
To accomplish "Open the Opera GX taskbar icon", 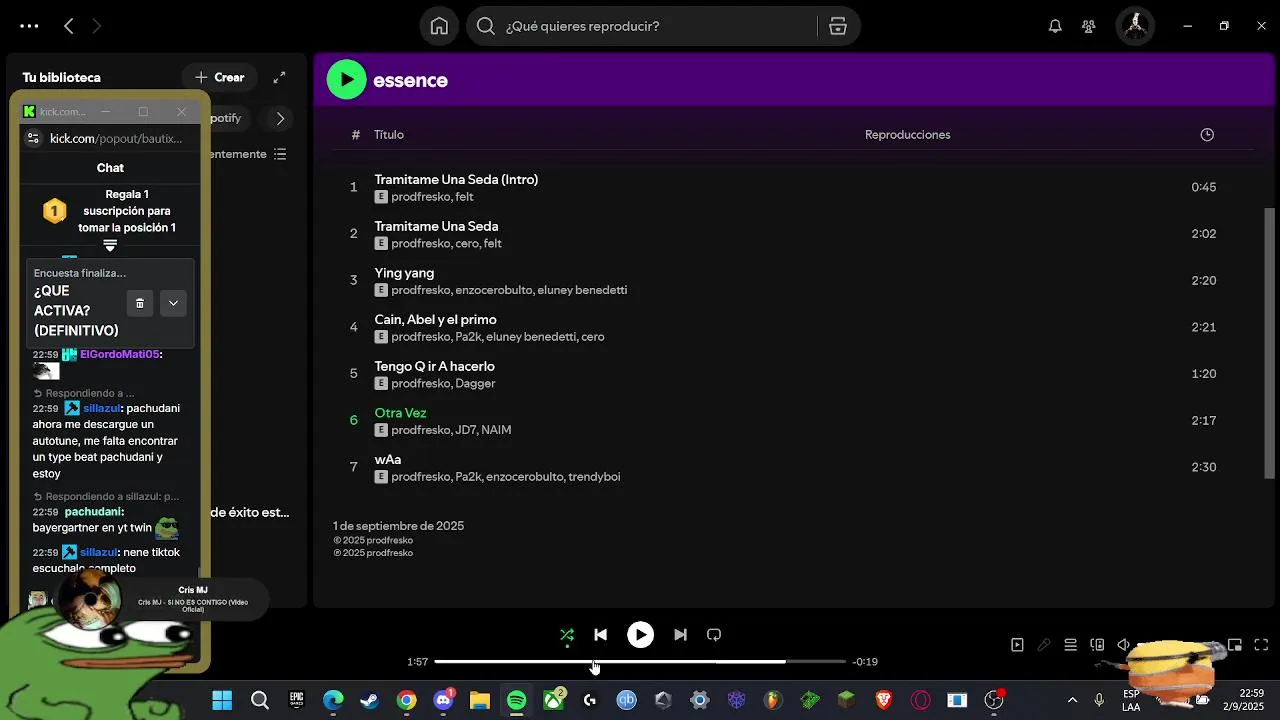I will [x=921, y=700].
